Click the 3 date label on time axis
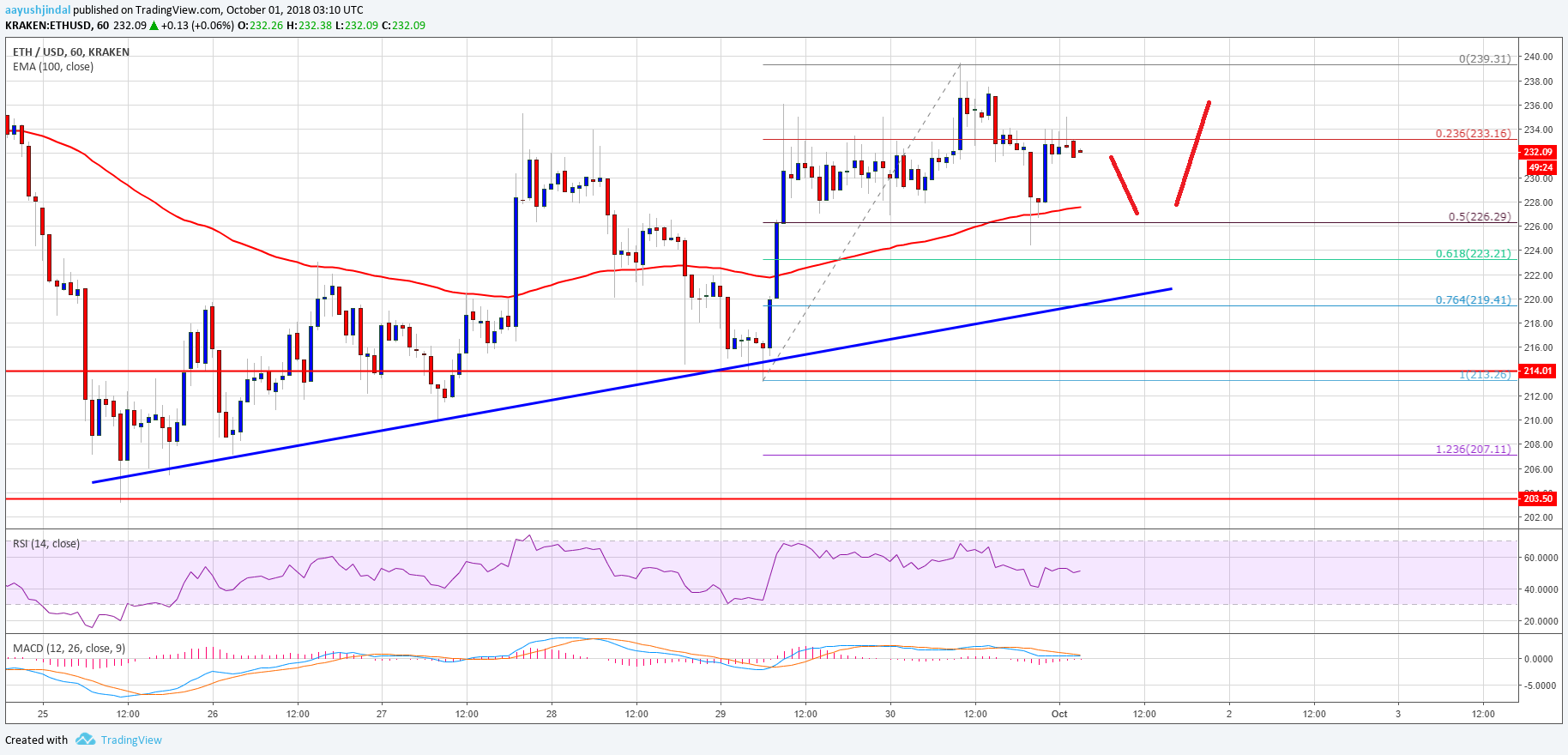 [1398, 714]
